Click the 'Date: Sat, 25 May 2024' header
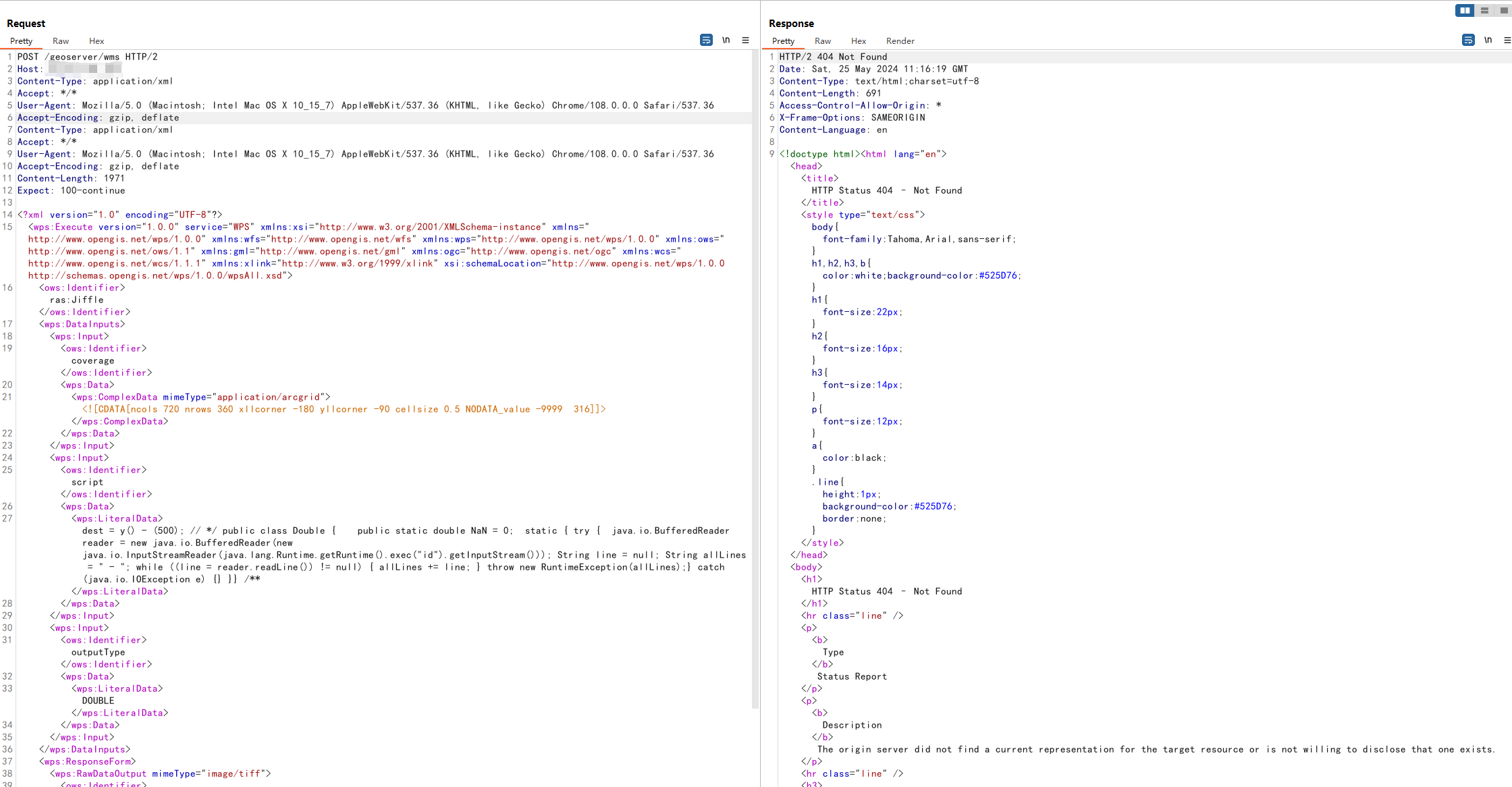This screenshot has height=787, width=1512. click(874, 69)
